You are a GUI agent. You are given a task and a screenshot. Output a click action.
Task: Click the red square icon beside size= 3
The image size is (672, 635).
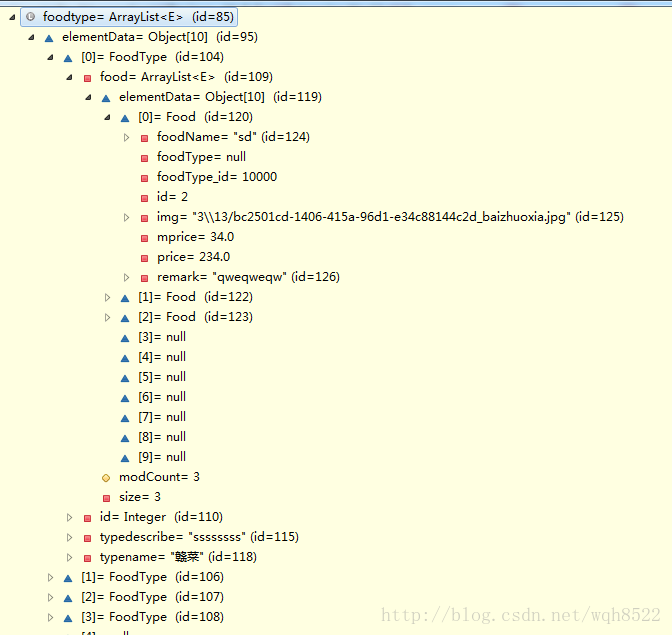[106, 497]
